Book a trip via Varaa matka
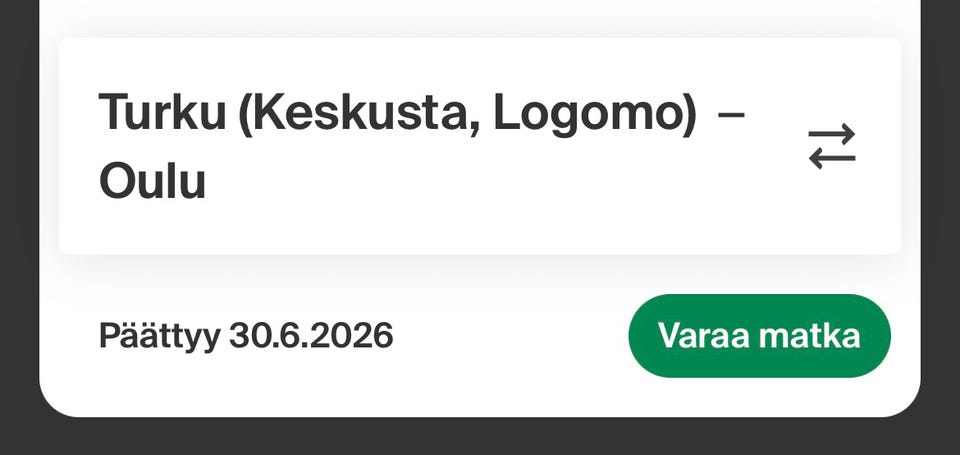Screen dimensions: 960x455 click(759, 336)
